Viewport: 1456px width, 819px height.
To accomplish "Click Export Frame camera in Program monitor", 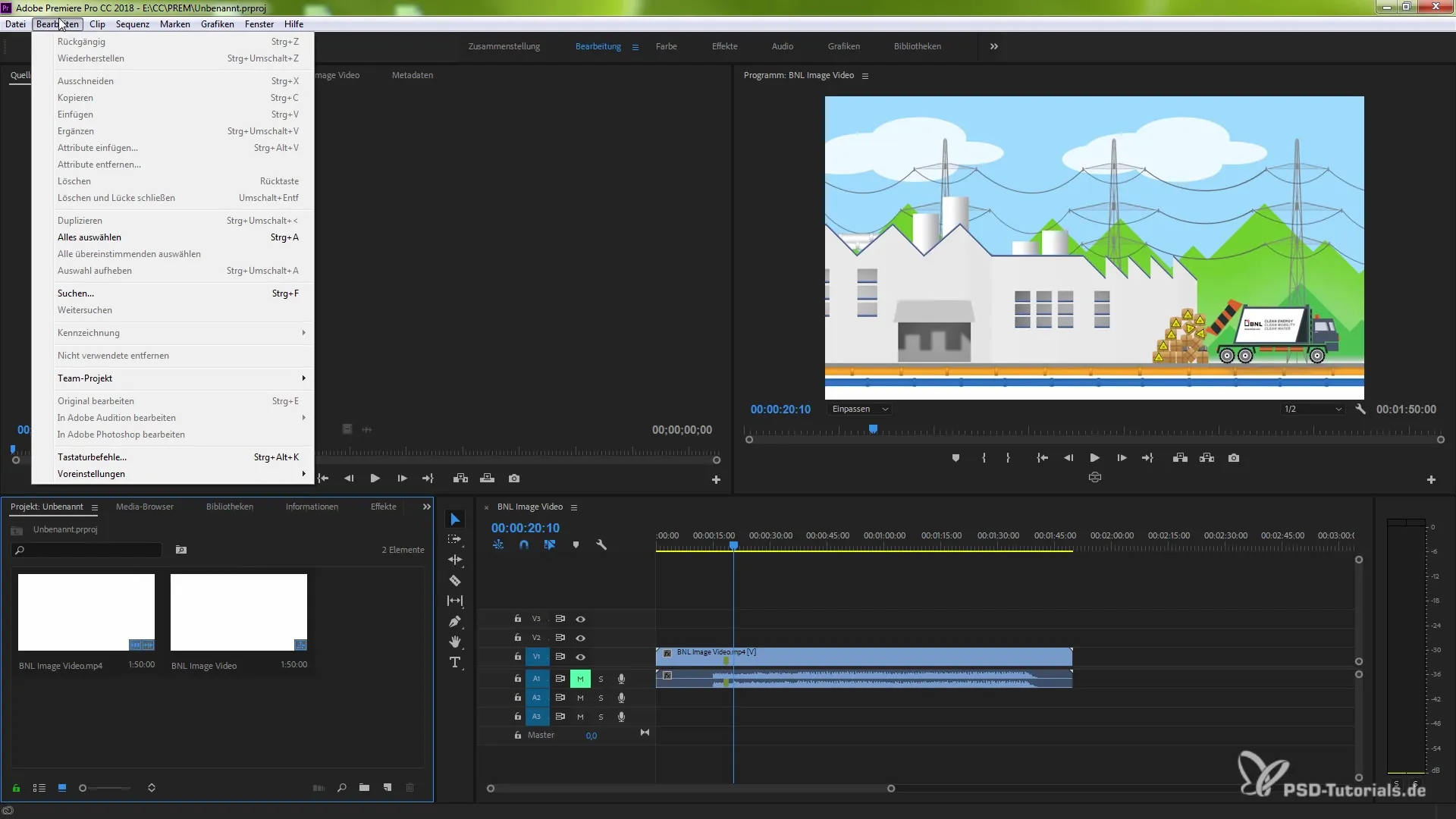I will [x=1234, y=458].
